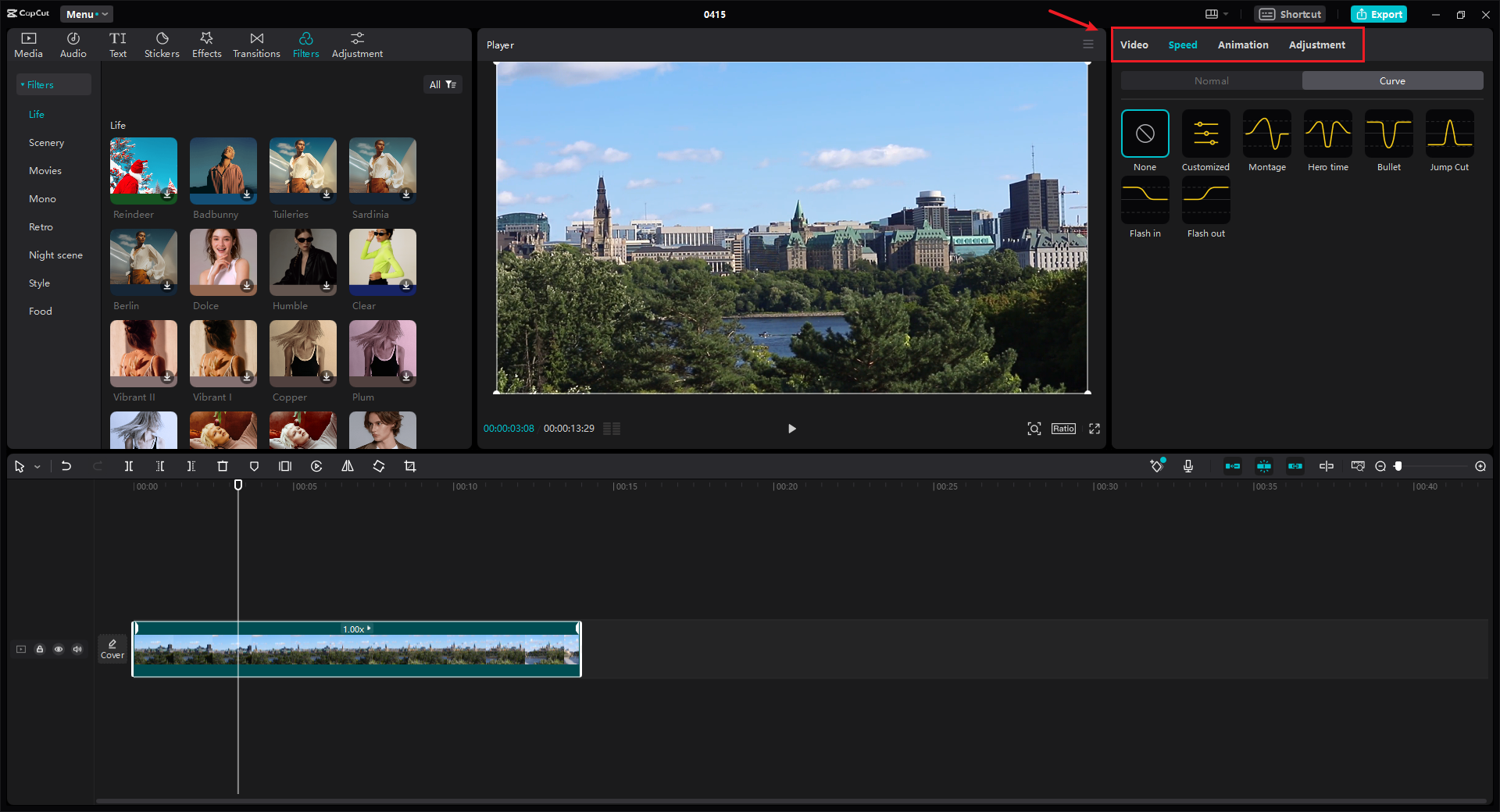The height and width of the screenshot is (812, 1500).
Task: Open the Ratio selector in player
Action: tap(1063, 429)
